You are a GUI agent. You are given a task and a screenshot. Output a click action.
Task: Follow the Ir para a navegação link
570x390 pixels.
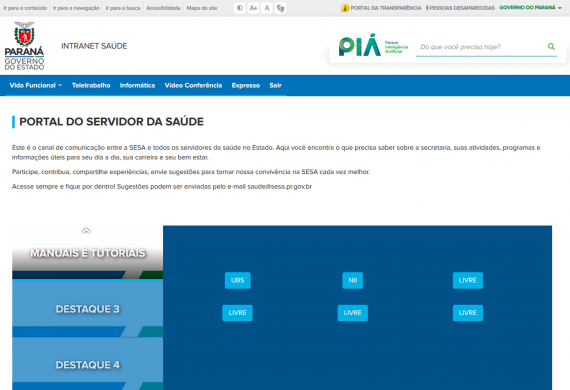pos(76,8)
